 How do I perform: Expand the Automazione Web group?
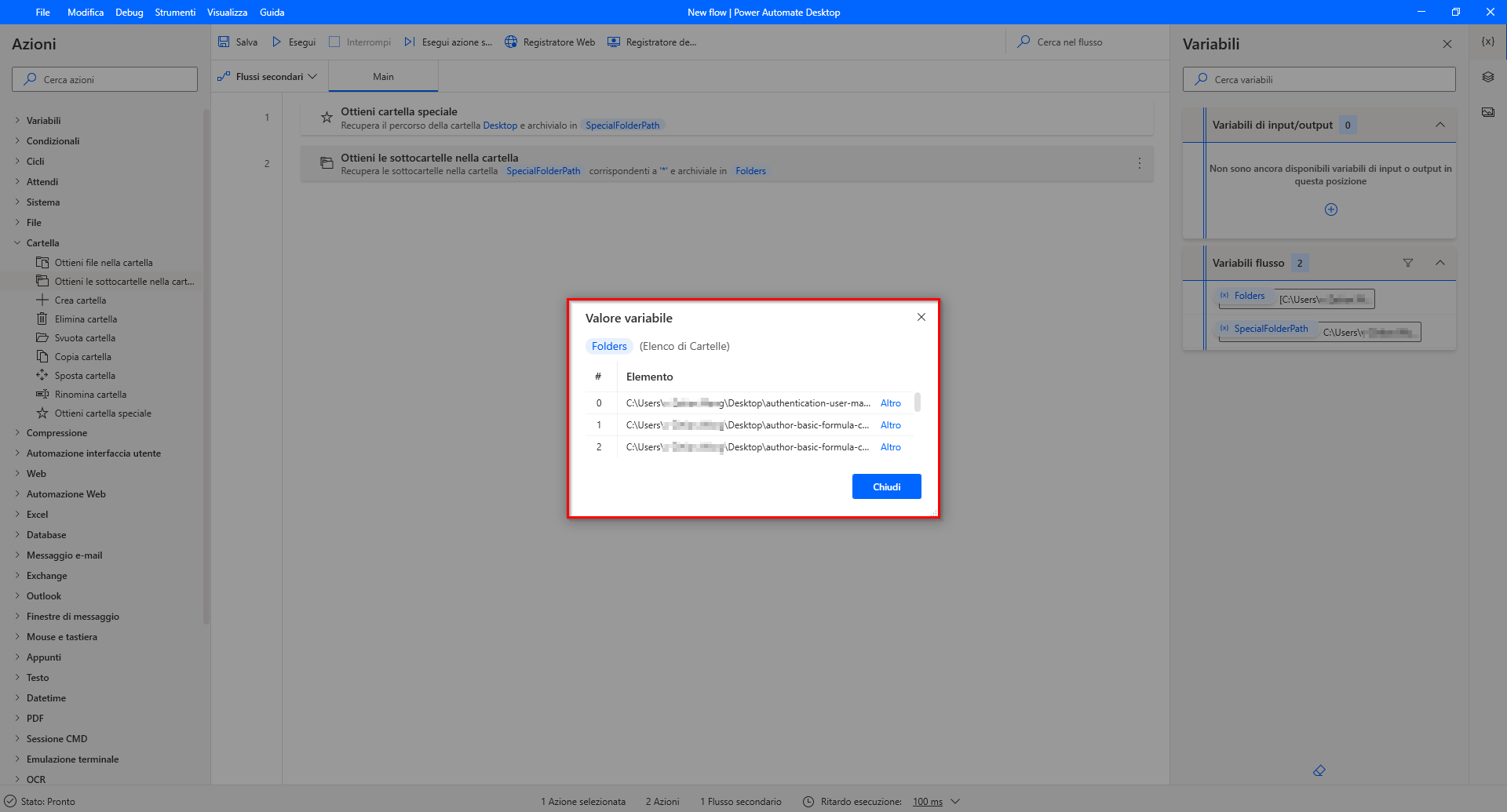click(x=17, y=494)
